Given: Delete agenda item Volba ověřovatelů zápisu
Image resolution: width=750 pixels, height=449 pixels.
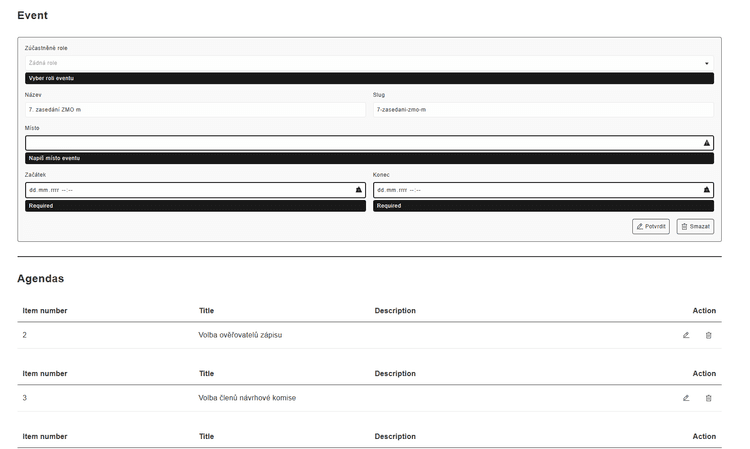Looking at the screenshot, I should click(708, 335).
